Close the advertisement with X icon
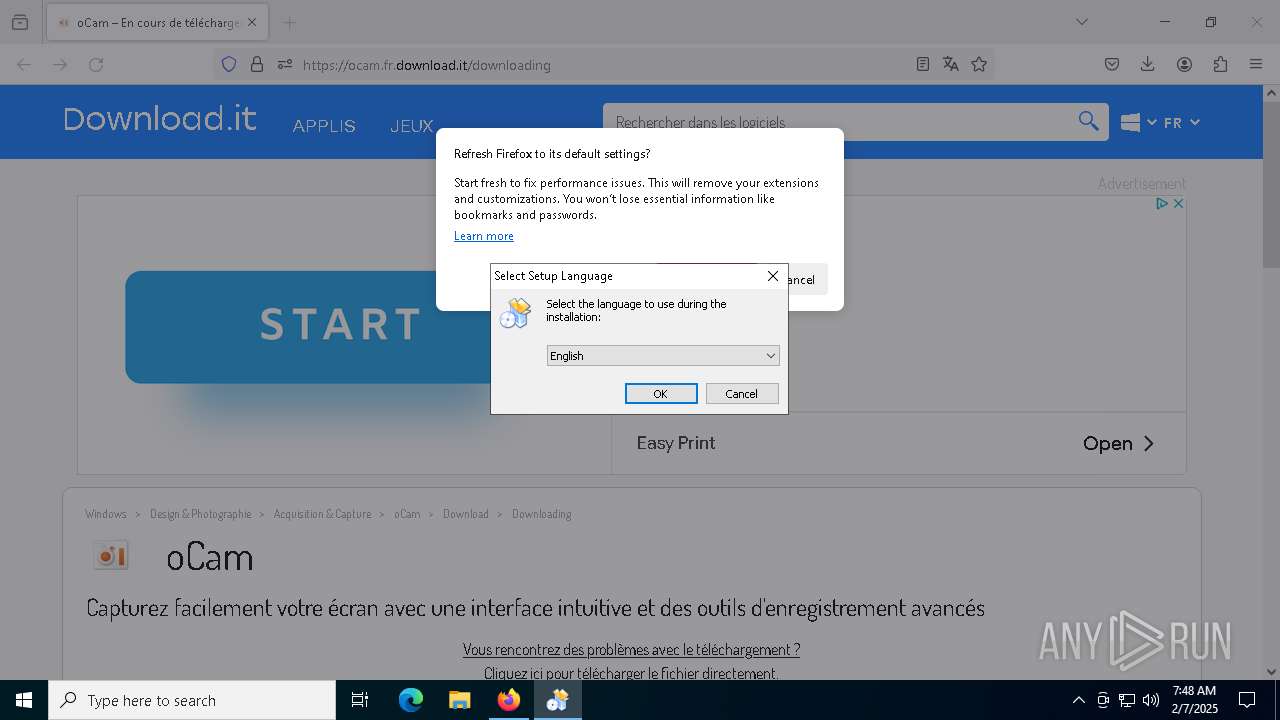The height and width of the screenshot is (720, 1280). 1178,203
